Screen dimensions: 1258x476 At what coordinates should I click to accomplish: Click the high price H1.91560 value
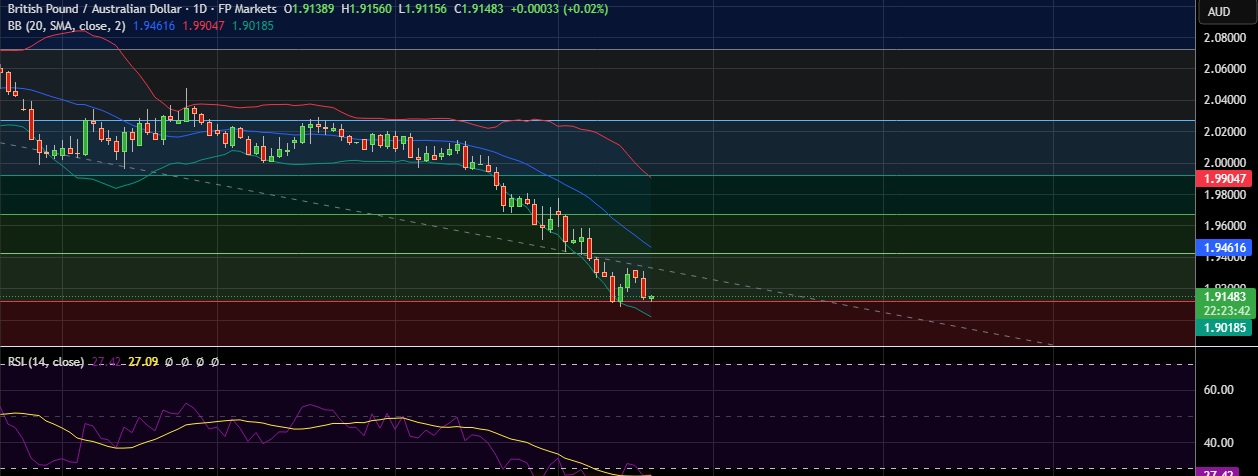click(x=368, y=8)
